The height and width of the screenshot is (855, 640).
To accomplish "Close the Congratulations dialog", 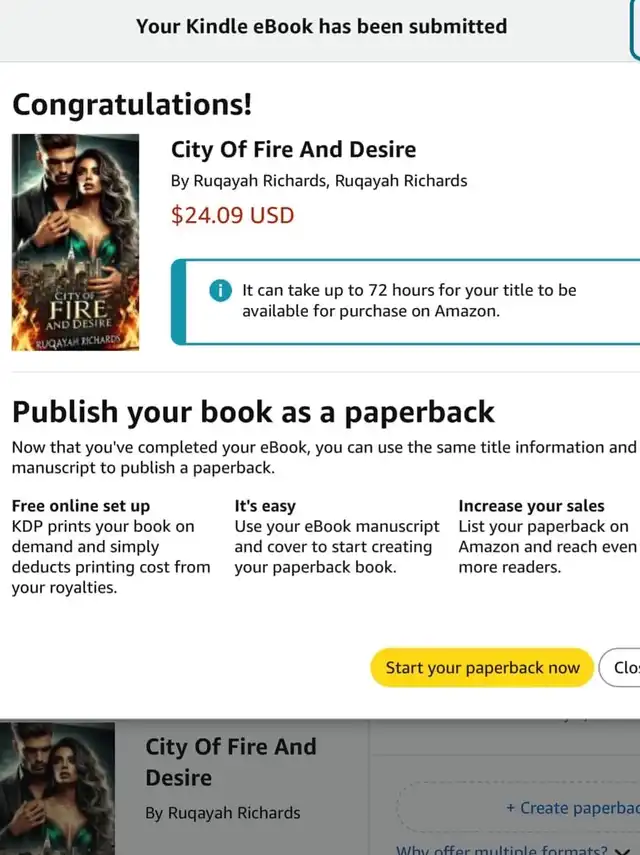I will [620, 667].
